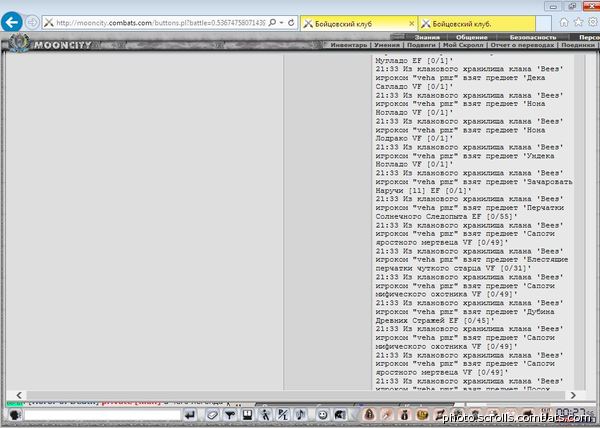
Task: Open the smiley emoticons icon
Action: tap(323, 415)
